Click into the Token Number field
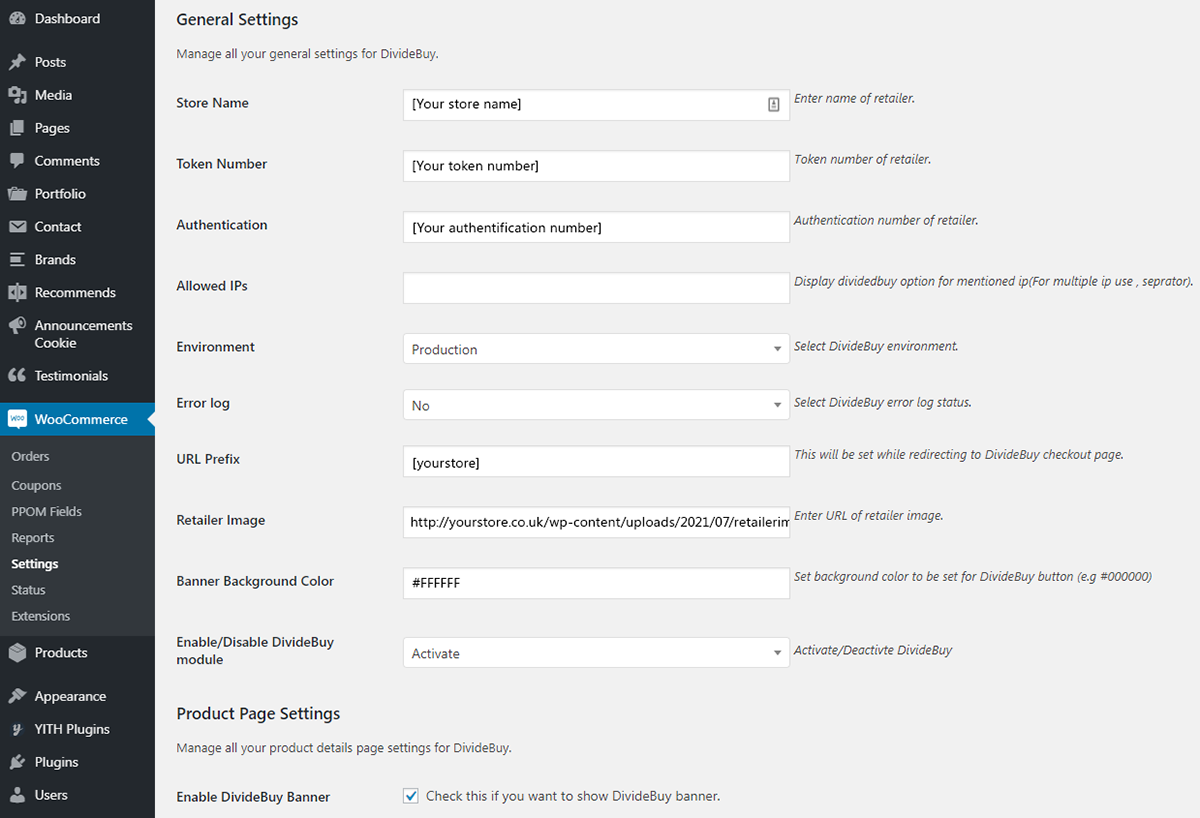This screenshot has width=1200, height=818. pos(596,166)
